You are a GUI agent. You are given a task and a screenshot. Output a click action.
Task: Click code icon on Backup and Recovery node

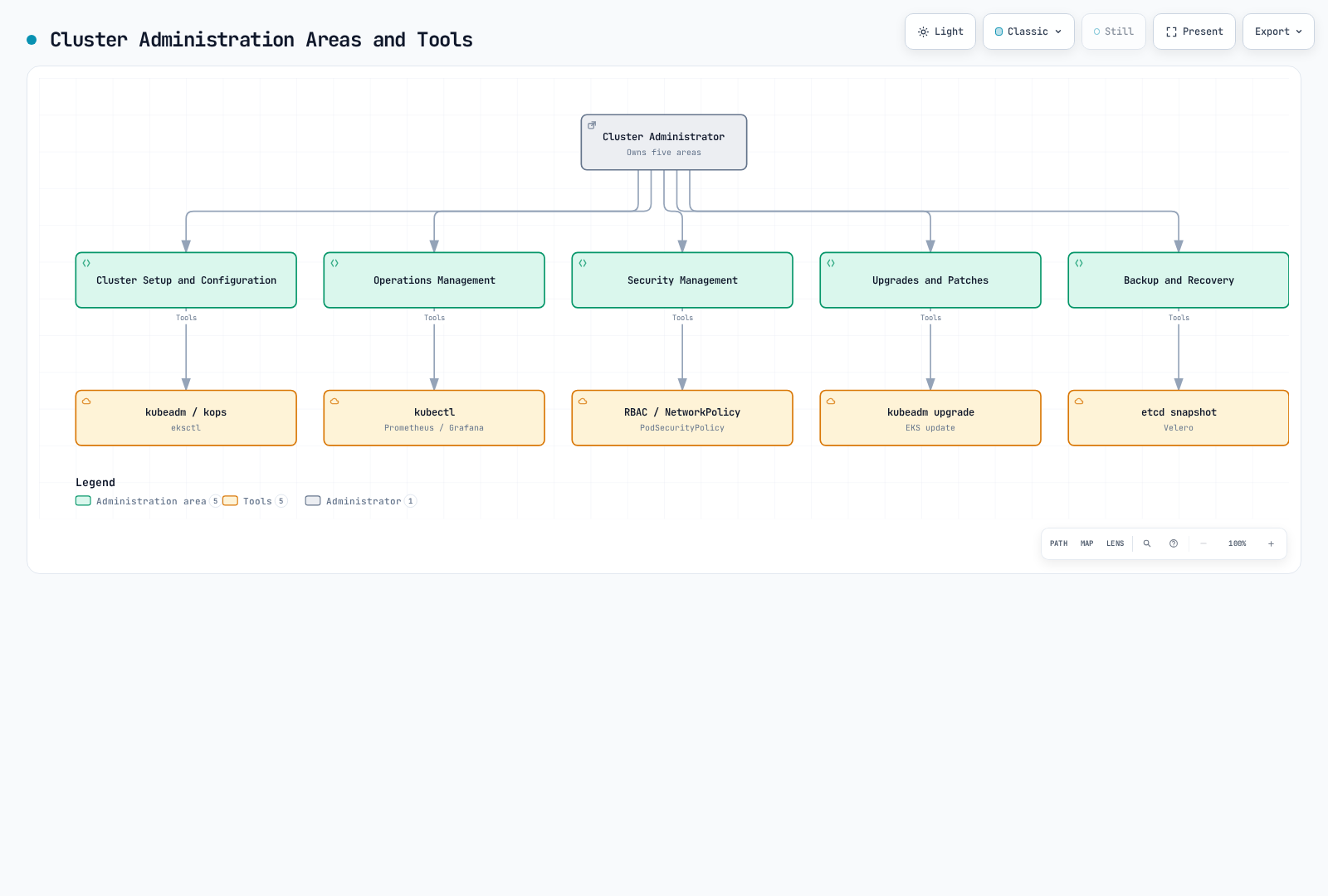pos(1079,263)
